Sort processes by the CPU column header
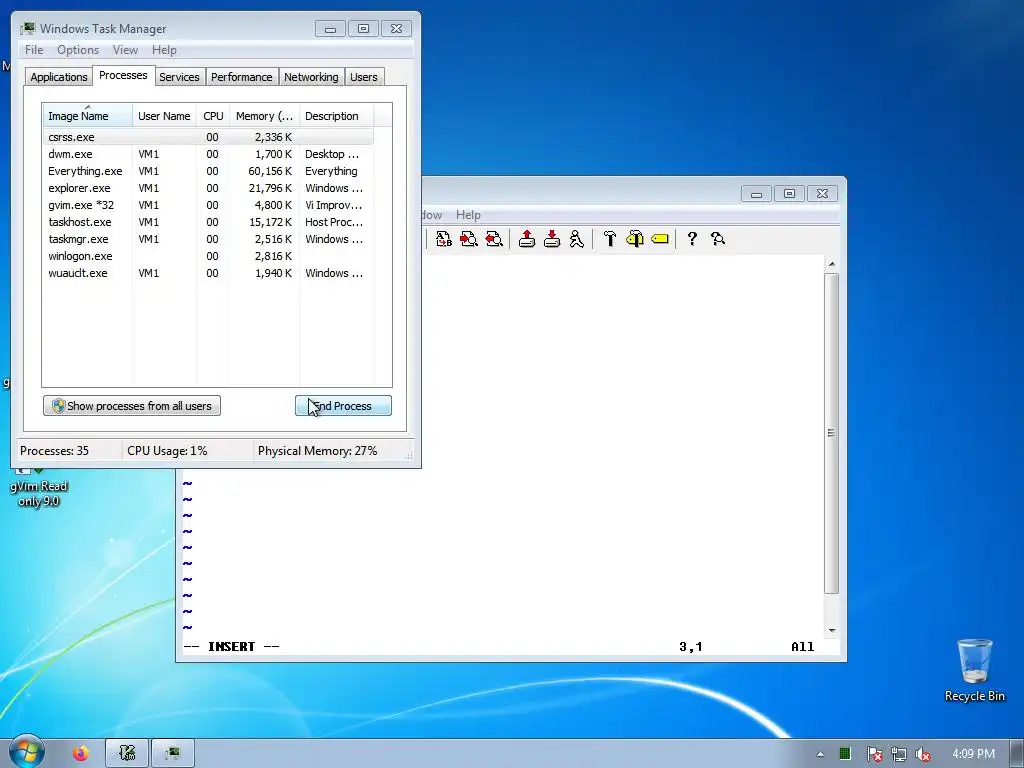 [x=213, y=116]
